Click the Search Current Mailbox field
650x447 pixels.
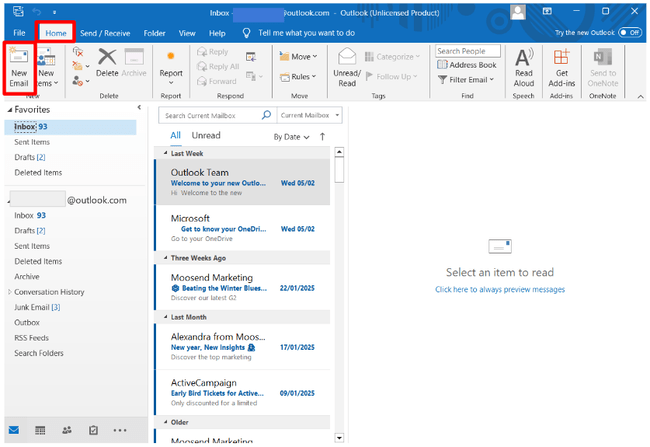point(211,116)
